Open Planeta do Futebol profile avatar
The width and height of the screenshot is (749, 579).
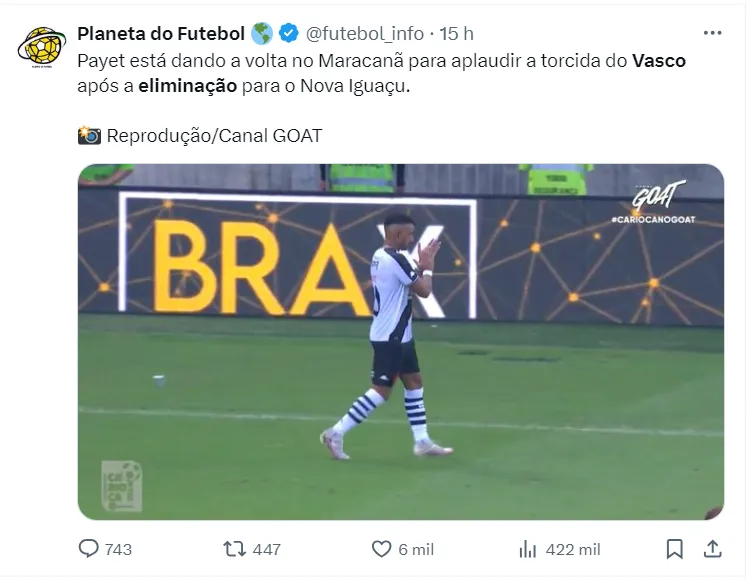[x=42, y=47]
